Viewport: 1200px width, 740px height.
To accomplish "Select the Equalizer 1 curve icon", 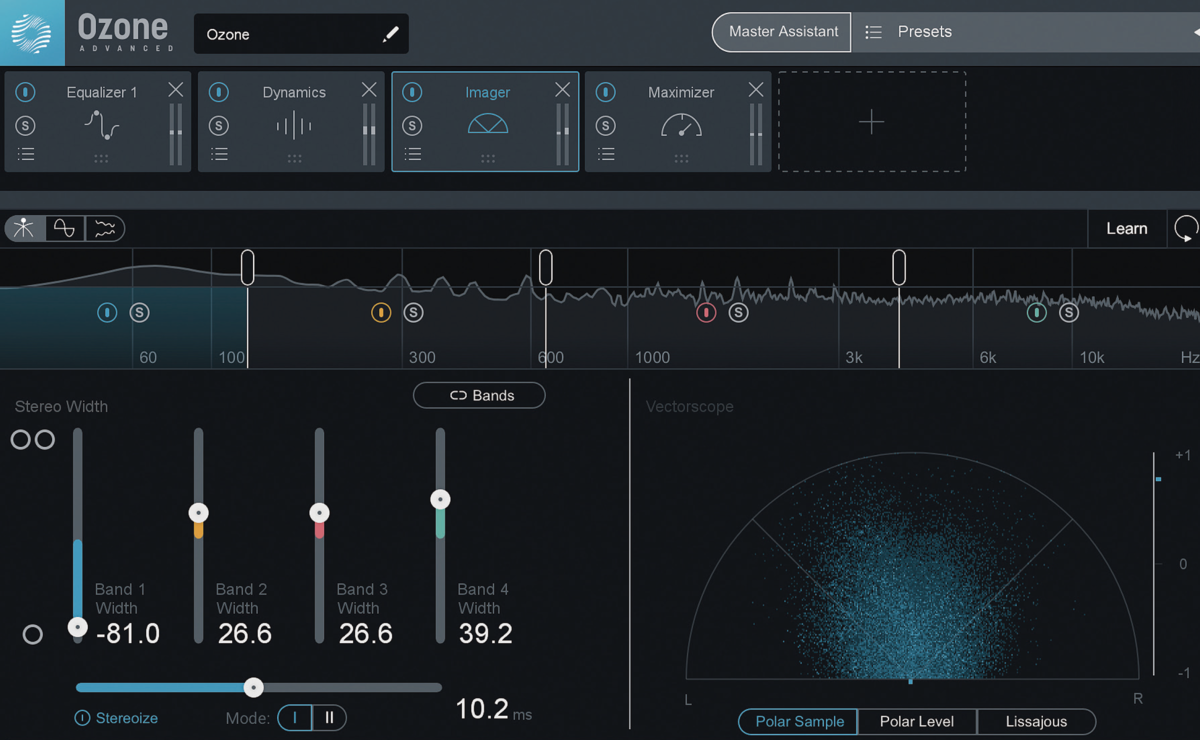I will click(x=101, y=125).
